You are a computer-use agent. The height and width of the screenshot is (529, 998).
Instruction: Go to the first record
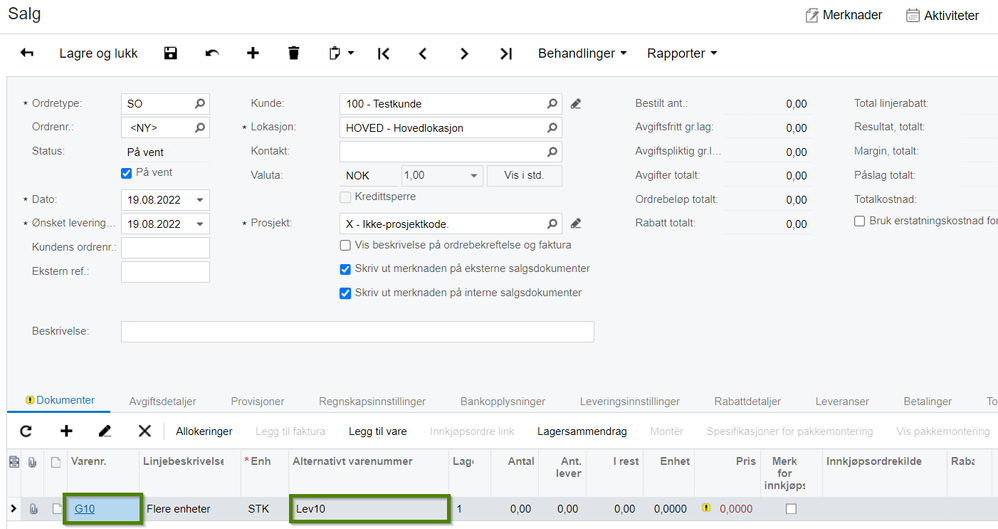[383, 53]
